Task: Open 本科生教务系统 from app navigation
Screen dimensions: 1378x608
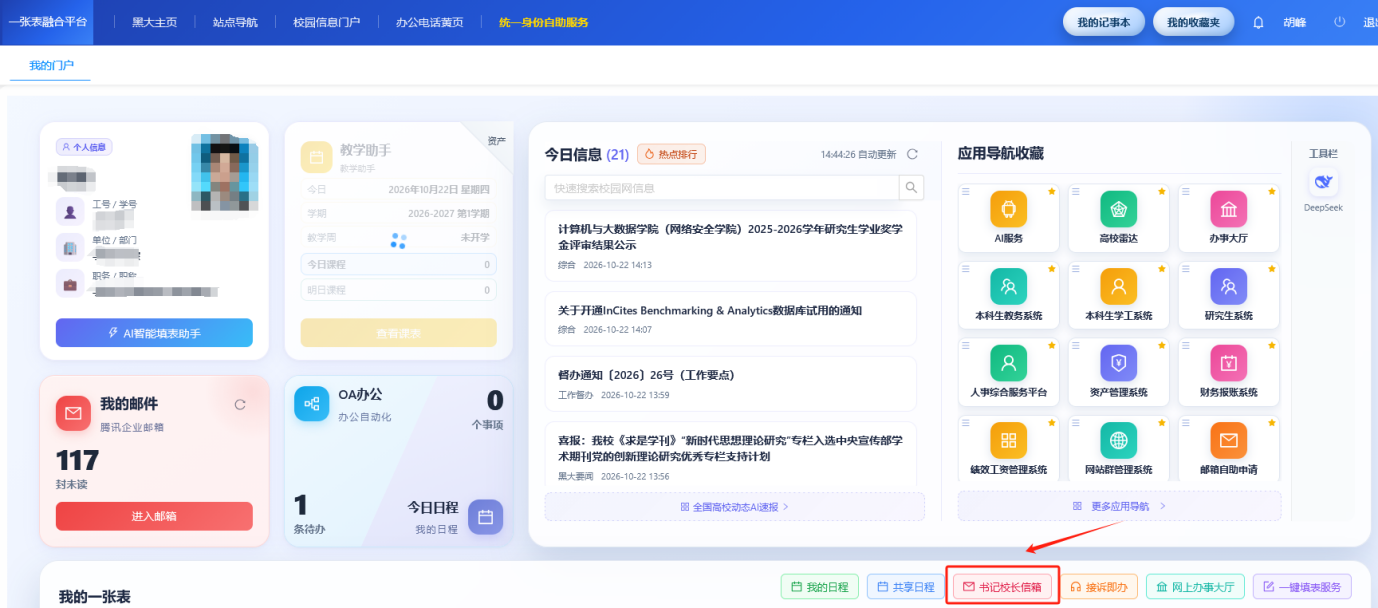Action: 1008,287
